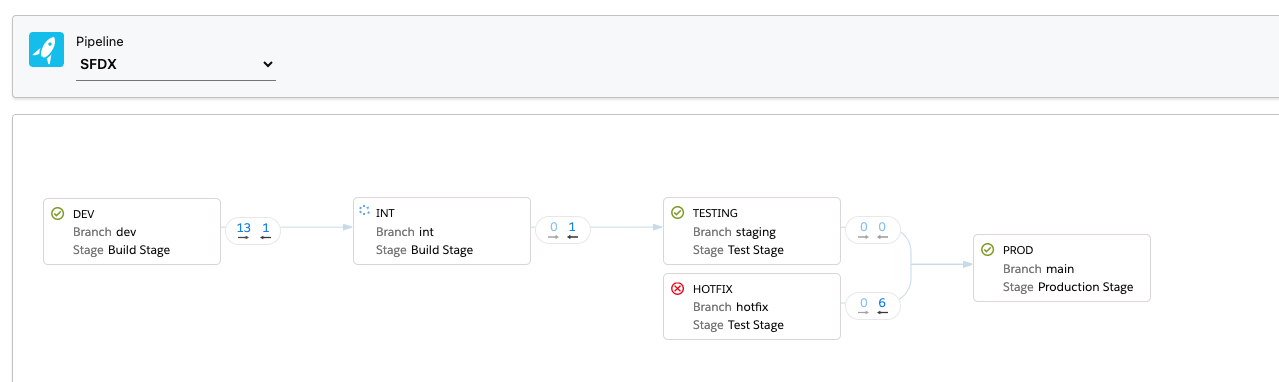Click the 'Branch staging' text
The width and height of the screenshot is (1279, 382).
[x=734, y=232]
